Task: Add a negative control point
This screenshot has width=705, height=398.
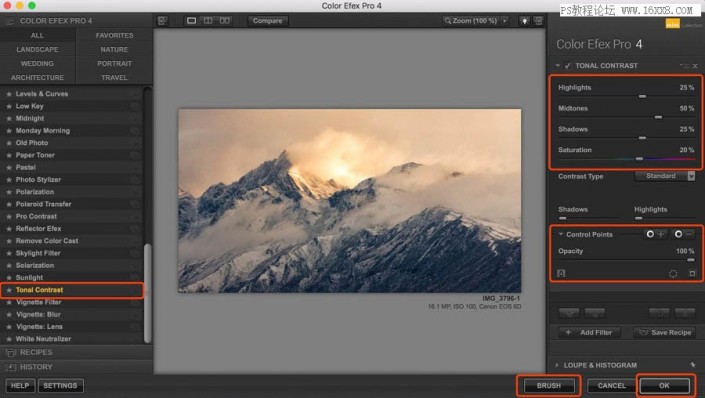Action: tap(683, 234)
